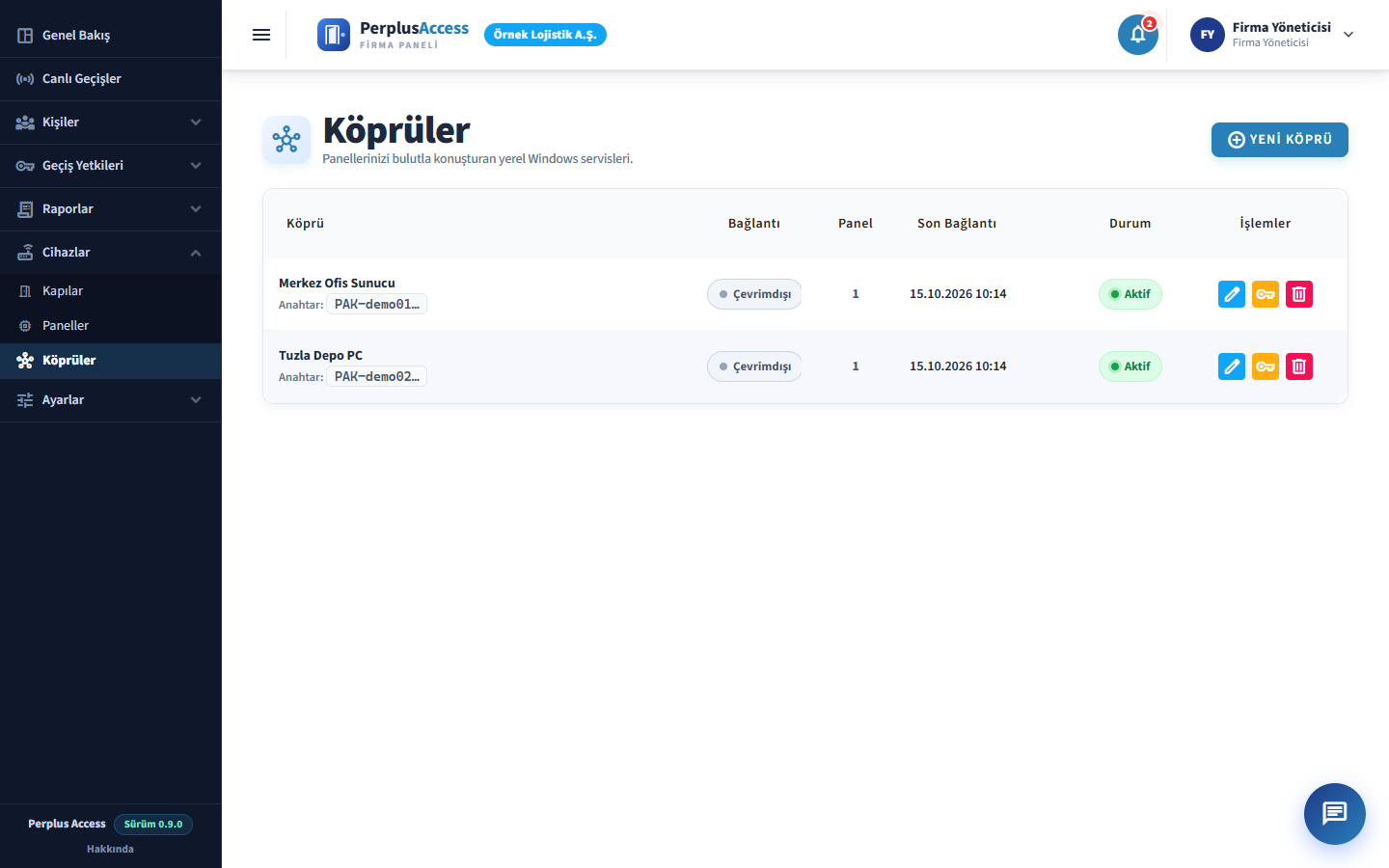Collapse the Cihazlar menu

(111, 253)
